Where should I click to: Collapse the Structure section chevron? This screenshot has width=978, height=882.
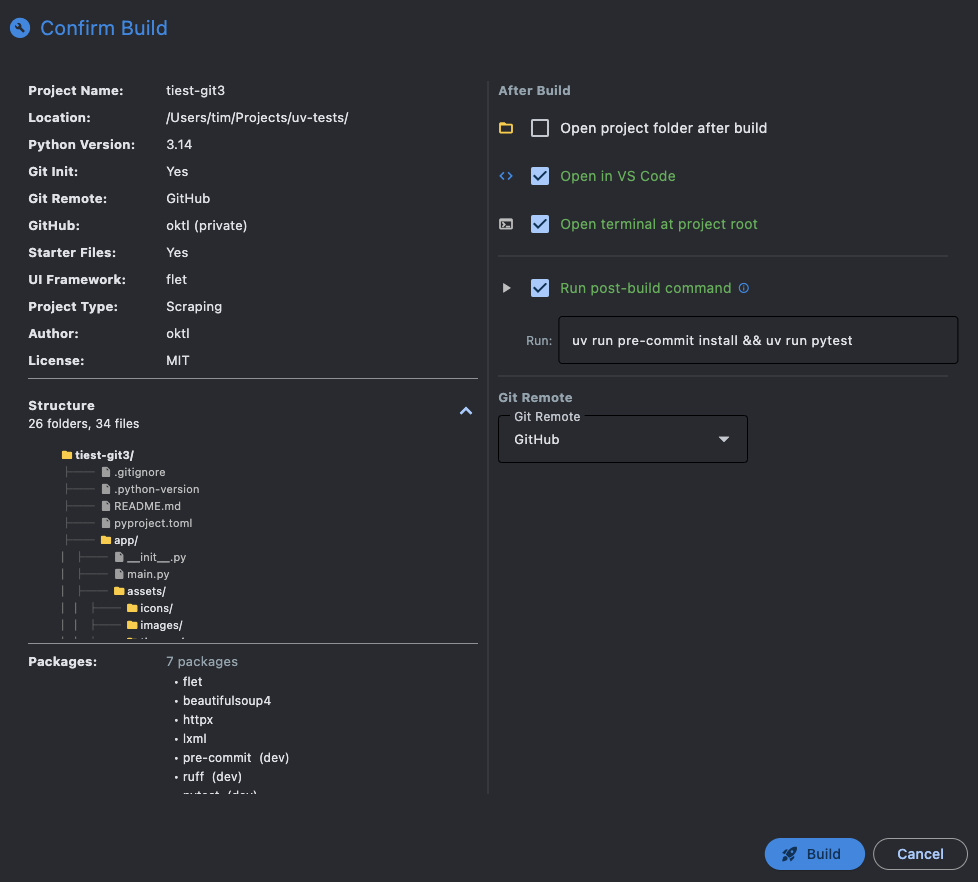pos(465,411)
